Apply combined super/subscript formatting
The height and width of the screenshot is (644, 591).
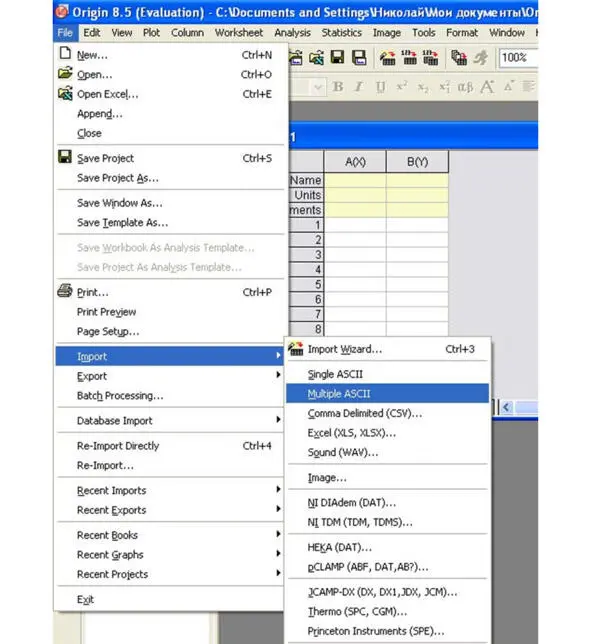tap(444, 87)
